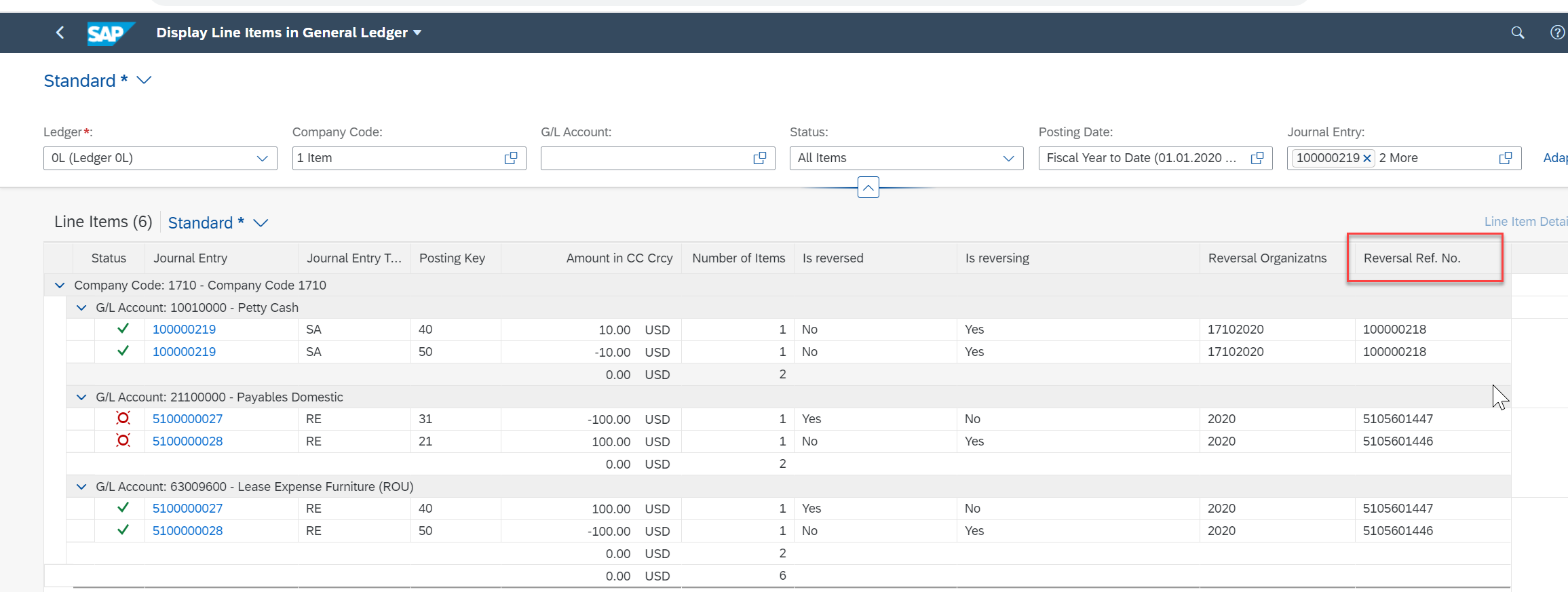Click green check status of 100000219 key 50
Image resolution: width=1568 pixels, height=592 pixels.
[123, 351]
